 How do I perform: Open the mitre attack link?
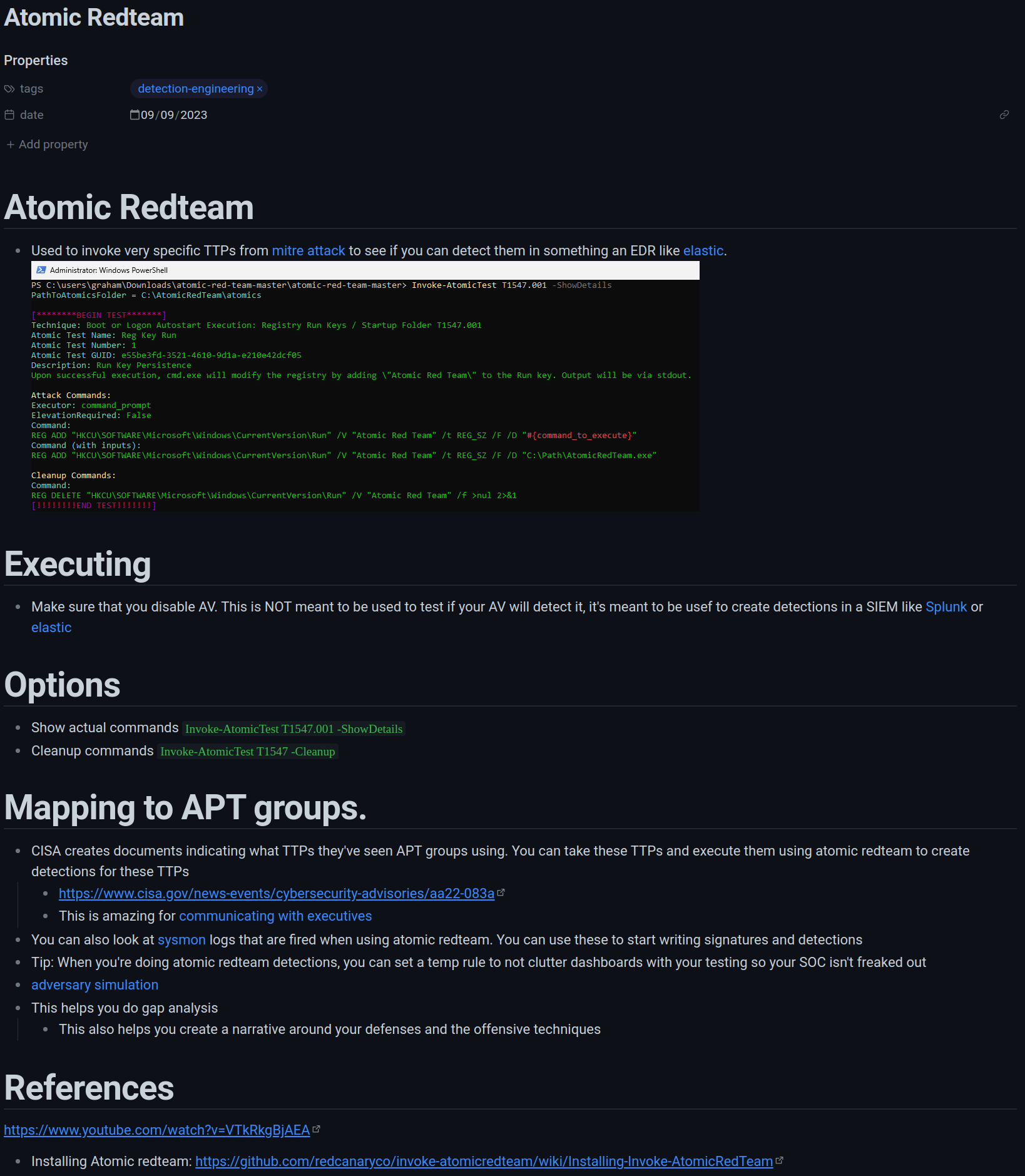click(x=308, y=251)
